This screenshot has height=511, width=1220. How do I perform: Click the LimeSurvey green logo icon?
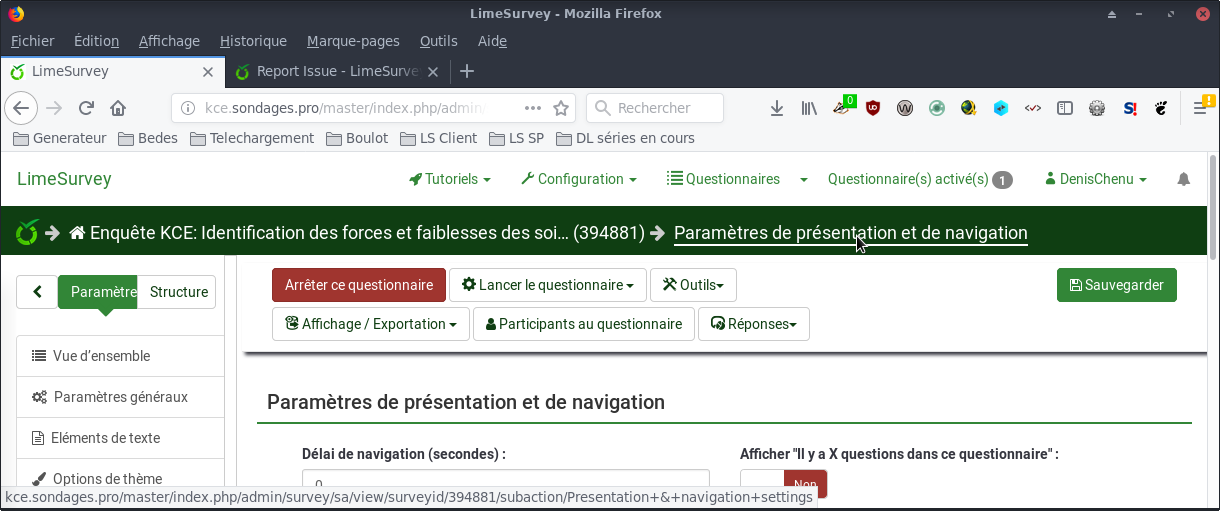pyautogui.click(x=27, y=233)
